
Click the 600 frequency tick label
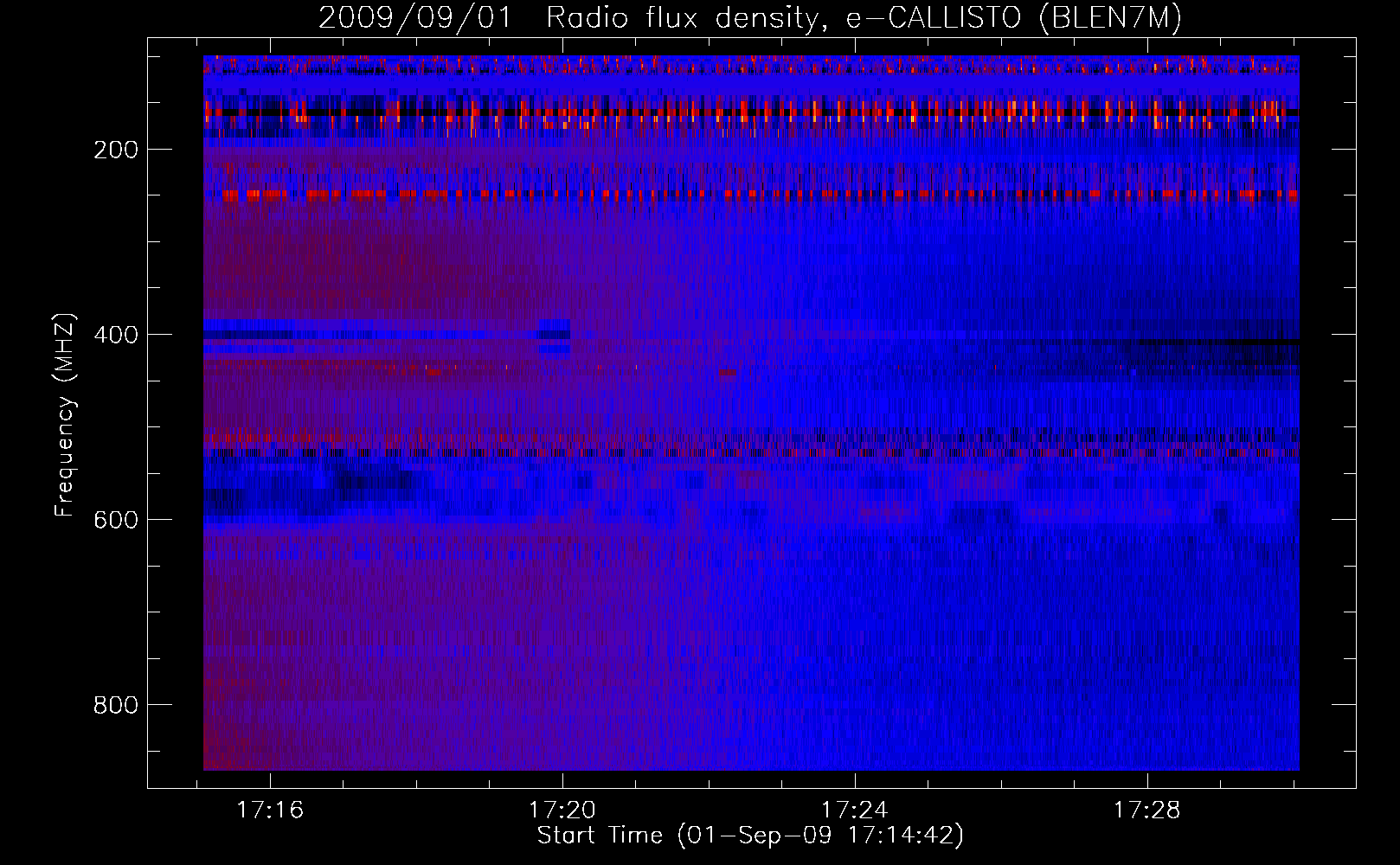[x=116, y=520]
